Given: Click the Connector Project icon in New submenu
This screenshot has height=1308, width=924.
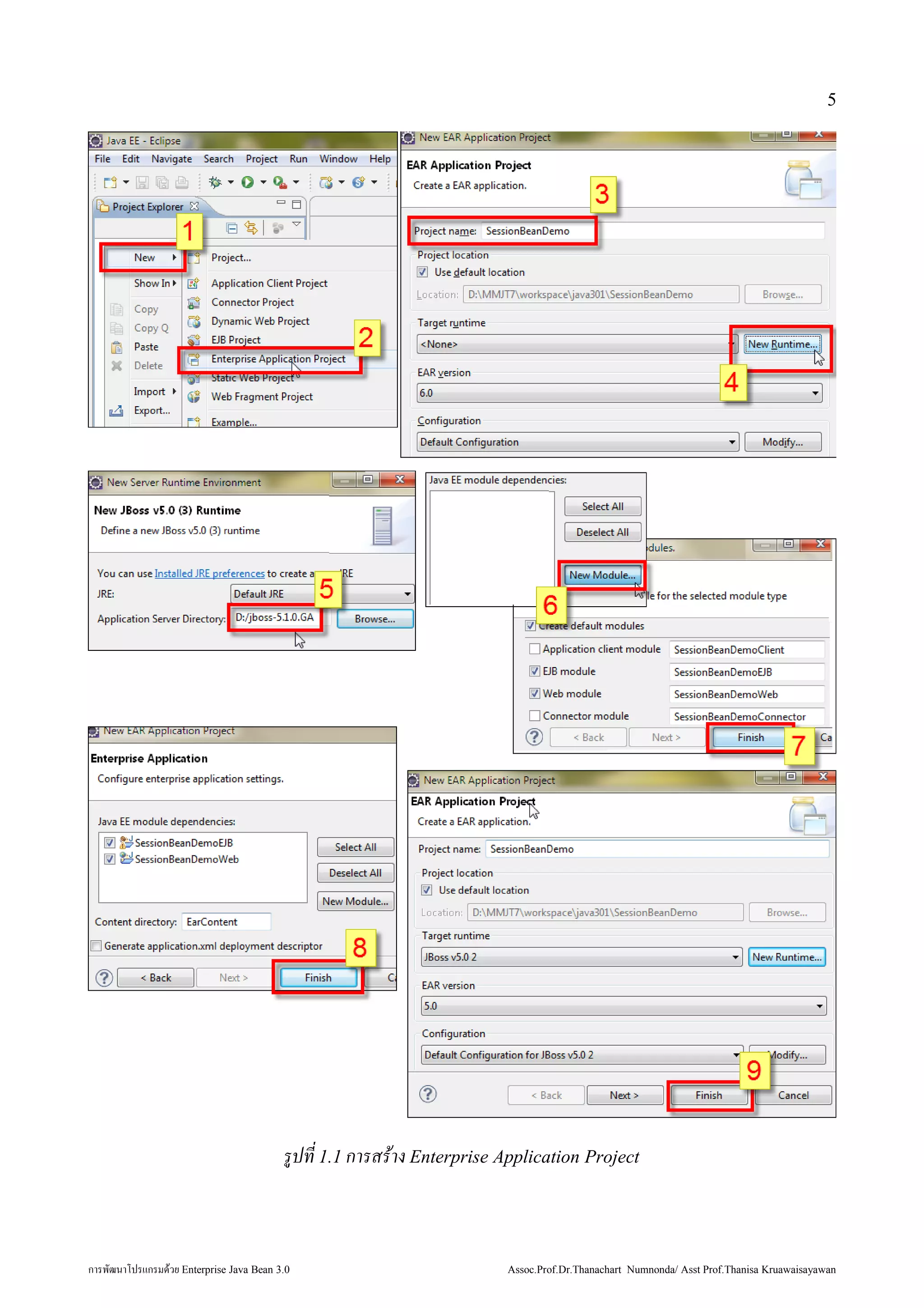Looking at the screenshot, I should pyautogui.click(x=194, y=302).
